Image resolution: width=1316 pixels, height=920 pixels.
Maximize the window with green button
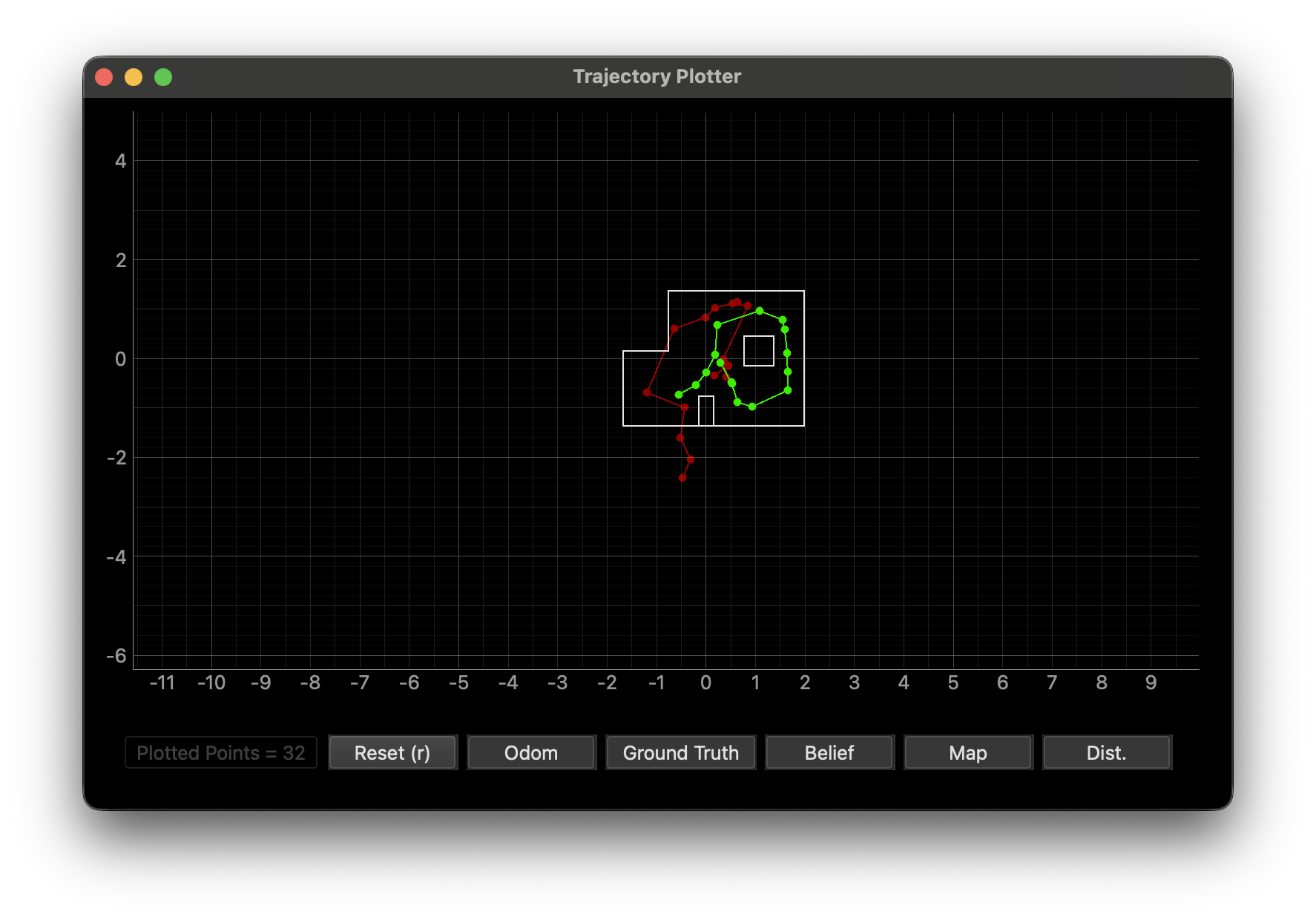pos(163,77)
